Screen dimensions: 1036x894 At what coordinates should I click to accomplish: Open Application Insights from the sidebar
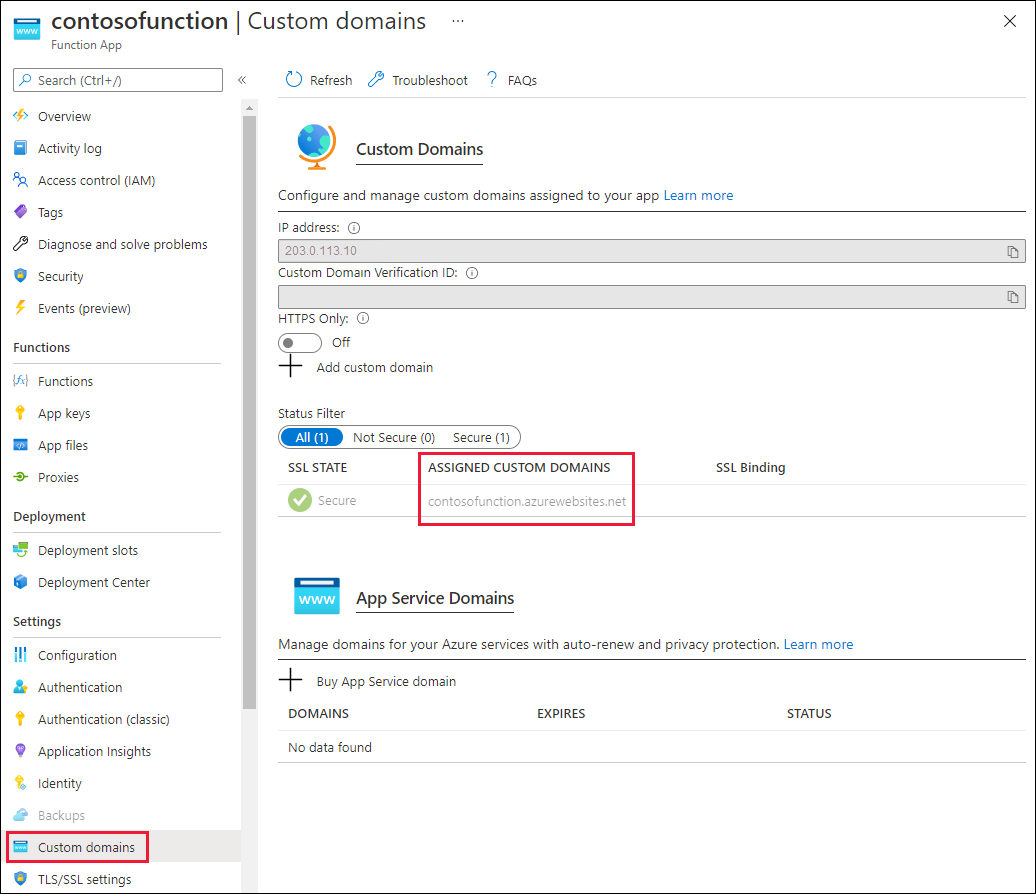[x=94, y=751]
